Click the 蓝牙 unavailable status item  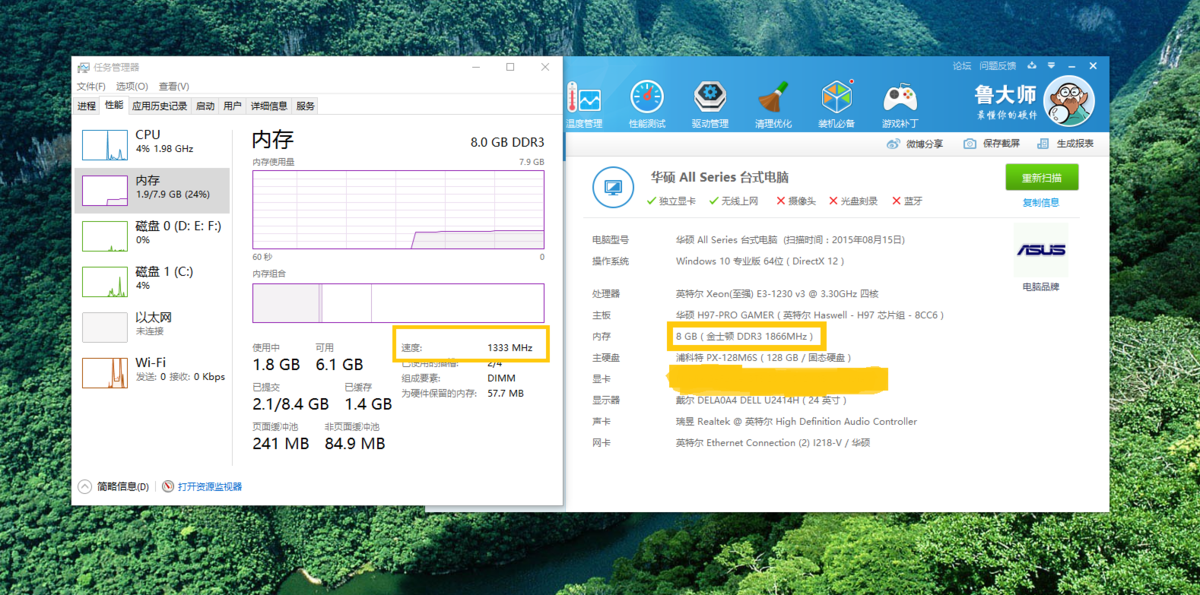click(907, 201)
